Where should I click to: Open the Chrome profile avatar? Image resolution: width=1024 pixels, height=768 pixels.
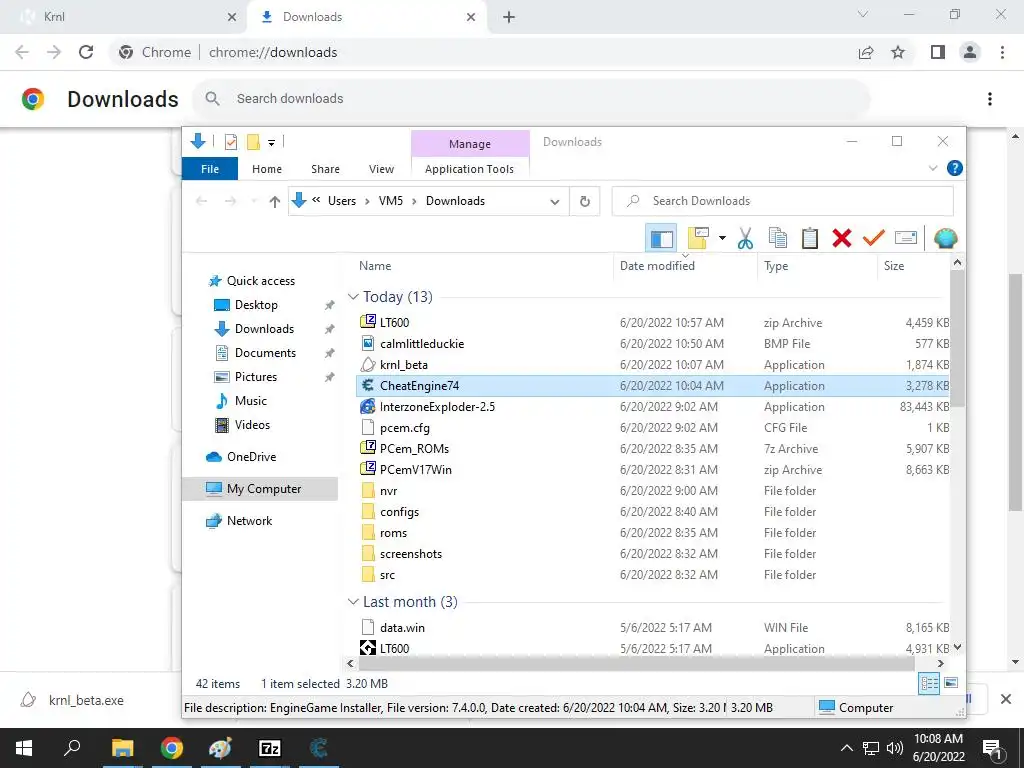pyautogui.click(x=970, y=52)
